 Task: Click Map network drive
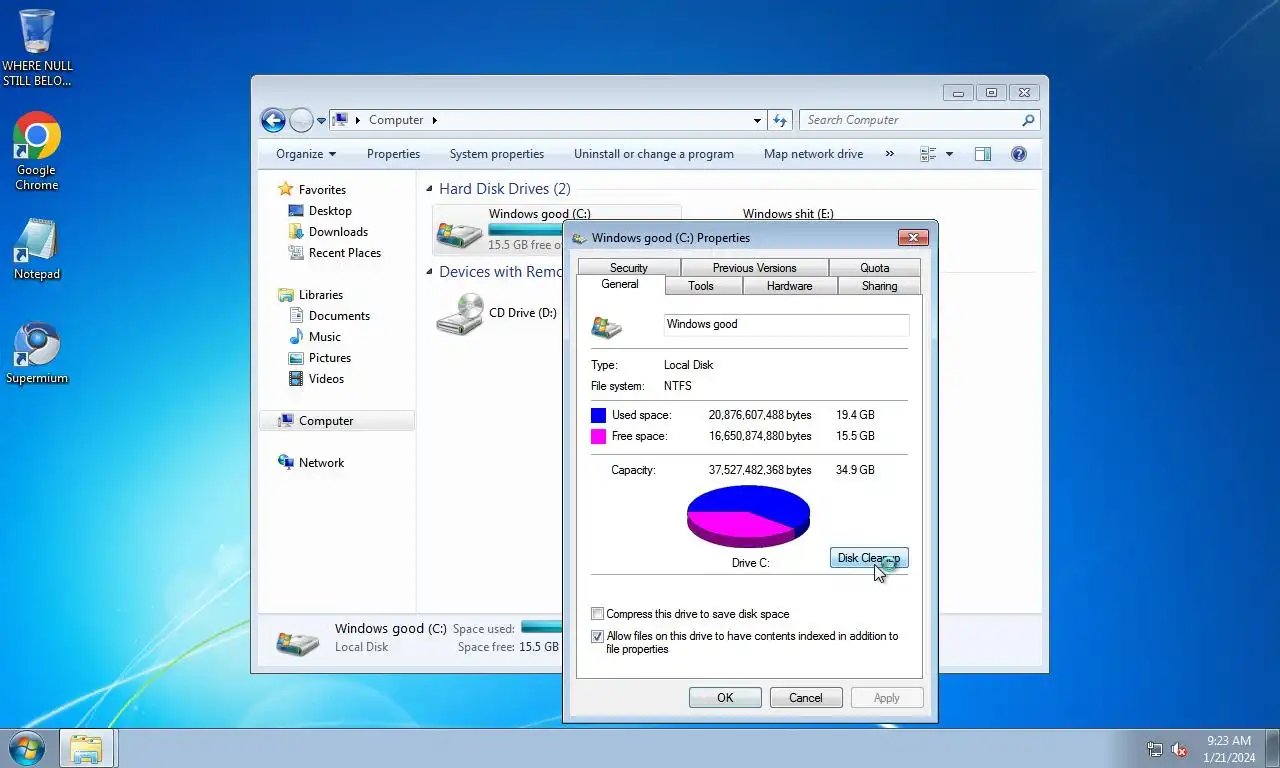coord(813,154)
